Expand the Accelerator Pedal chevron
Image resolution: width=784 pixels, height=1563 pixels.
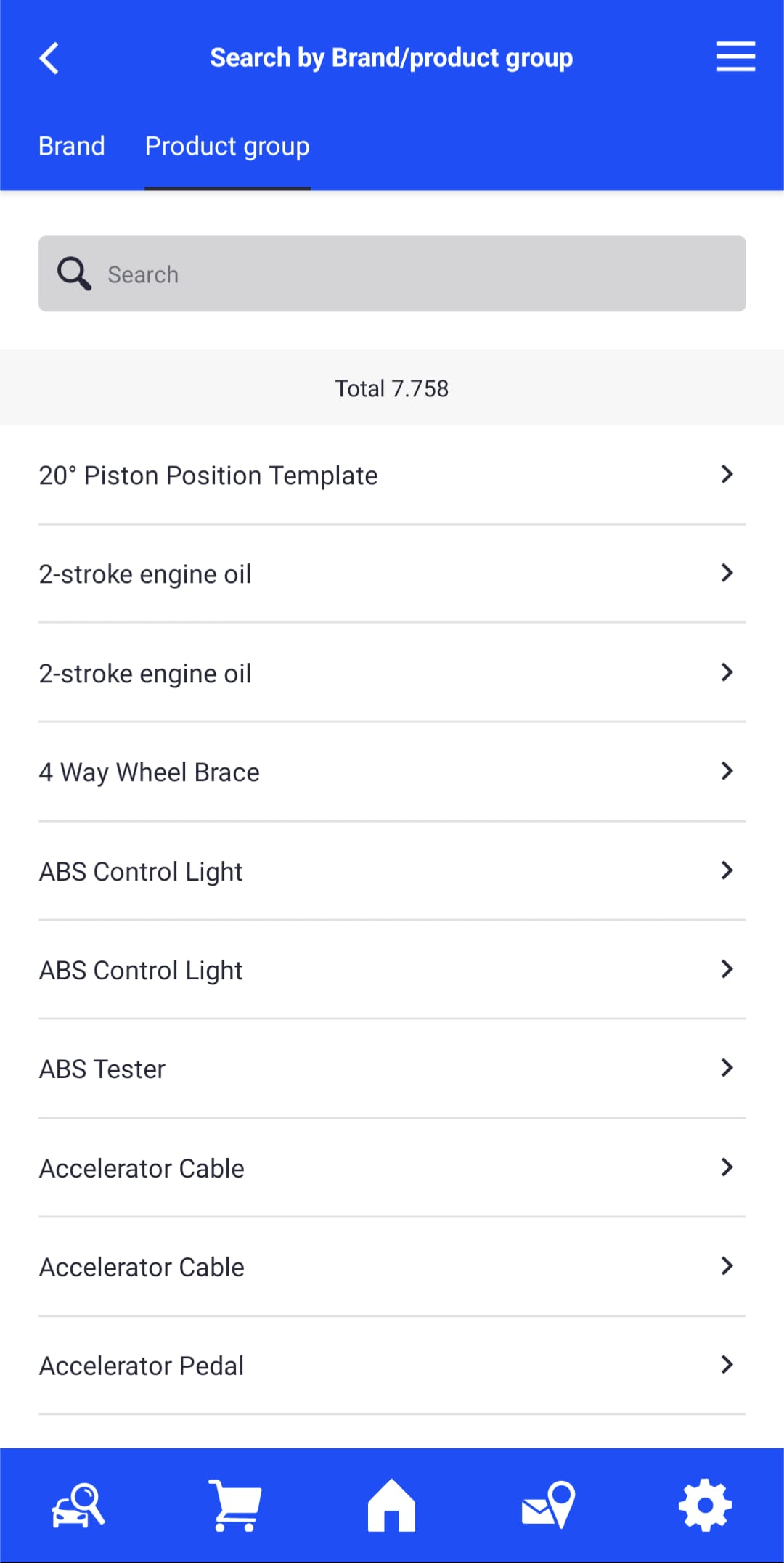(727, 1365)
